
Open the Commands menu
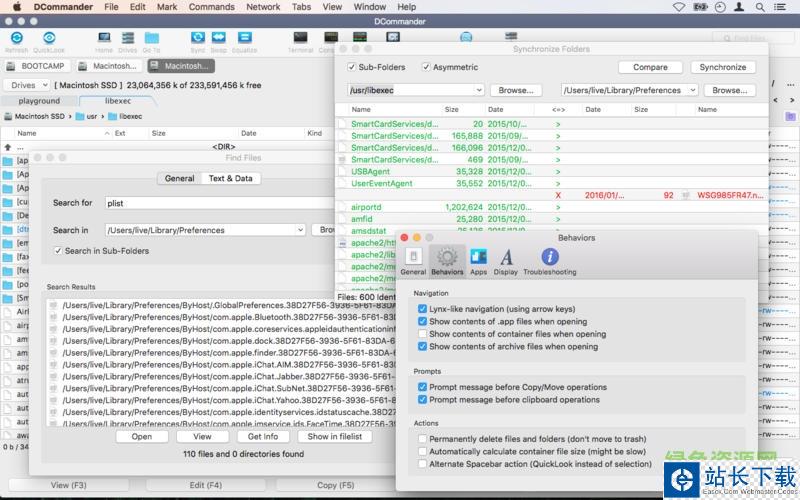(211, 7)
